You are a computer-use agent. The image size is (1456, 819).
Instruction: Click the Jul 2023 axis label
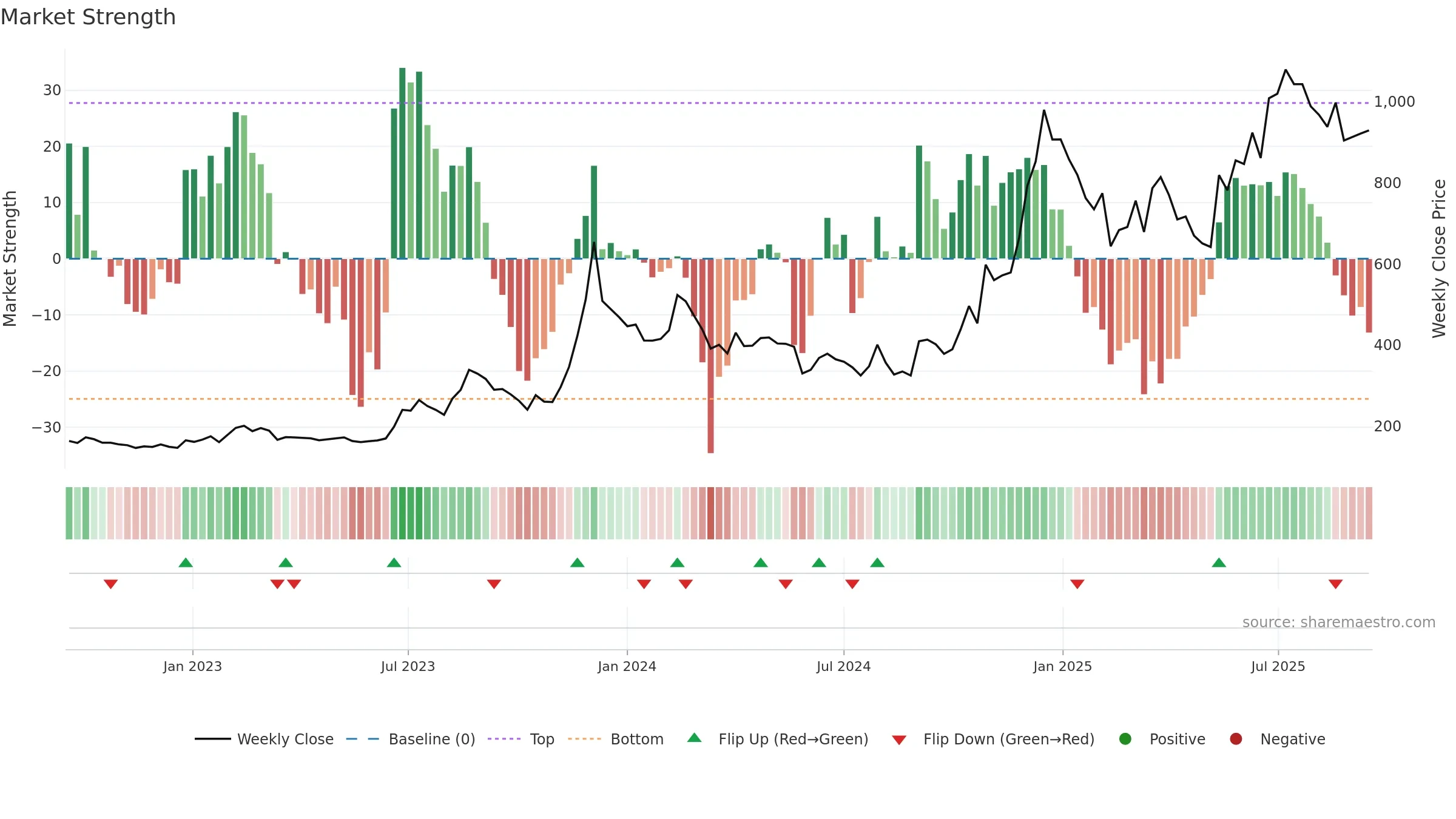click(408, 666)
